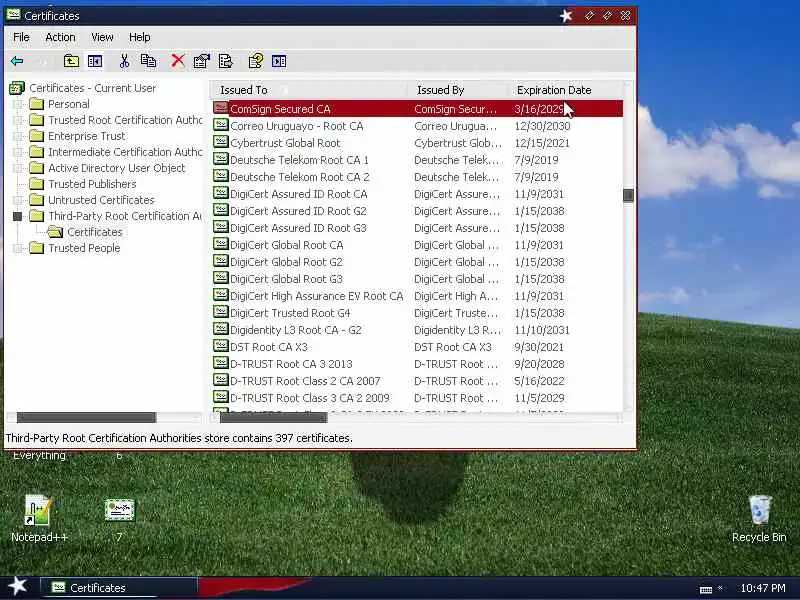The image size is (800, 600).
Task: Select Trusted People in the tree
Action: (x=84, y=248)
